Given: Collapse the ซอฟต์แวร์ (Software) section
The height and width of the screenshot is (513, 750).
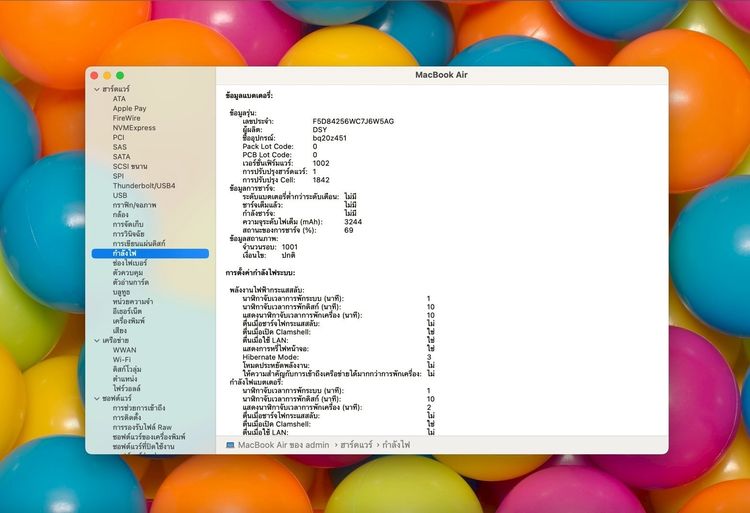Looking at the screenshot, I should [95, 398].
